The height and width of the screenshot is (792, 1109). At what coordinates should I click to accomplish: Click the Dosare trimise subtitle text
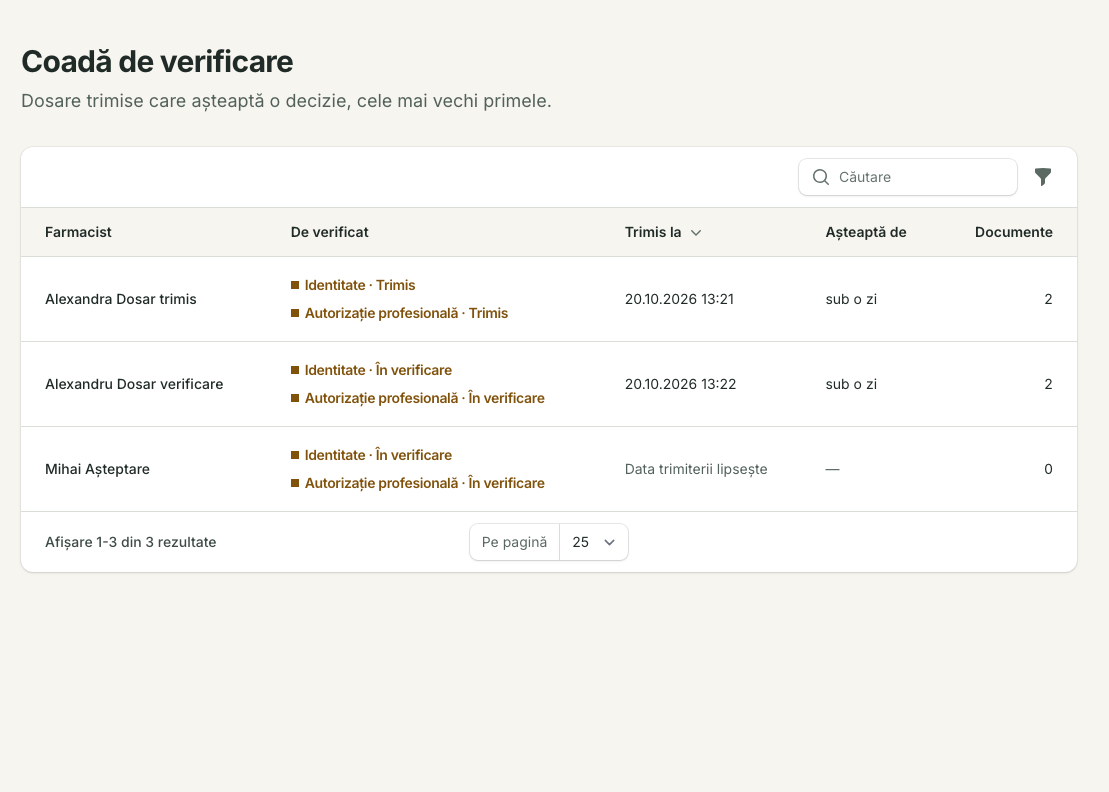(x=286, y=100)
